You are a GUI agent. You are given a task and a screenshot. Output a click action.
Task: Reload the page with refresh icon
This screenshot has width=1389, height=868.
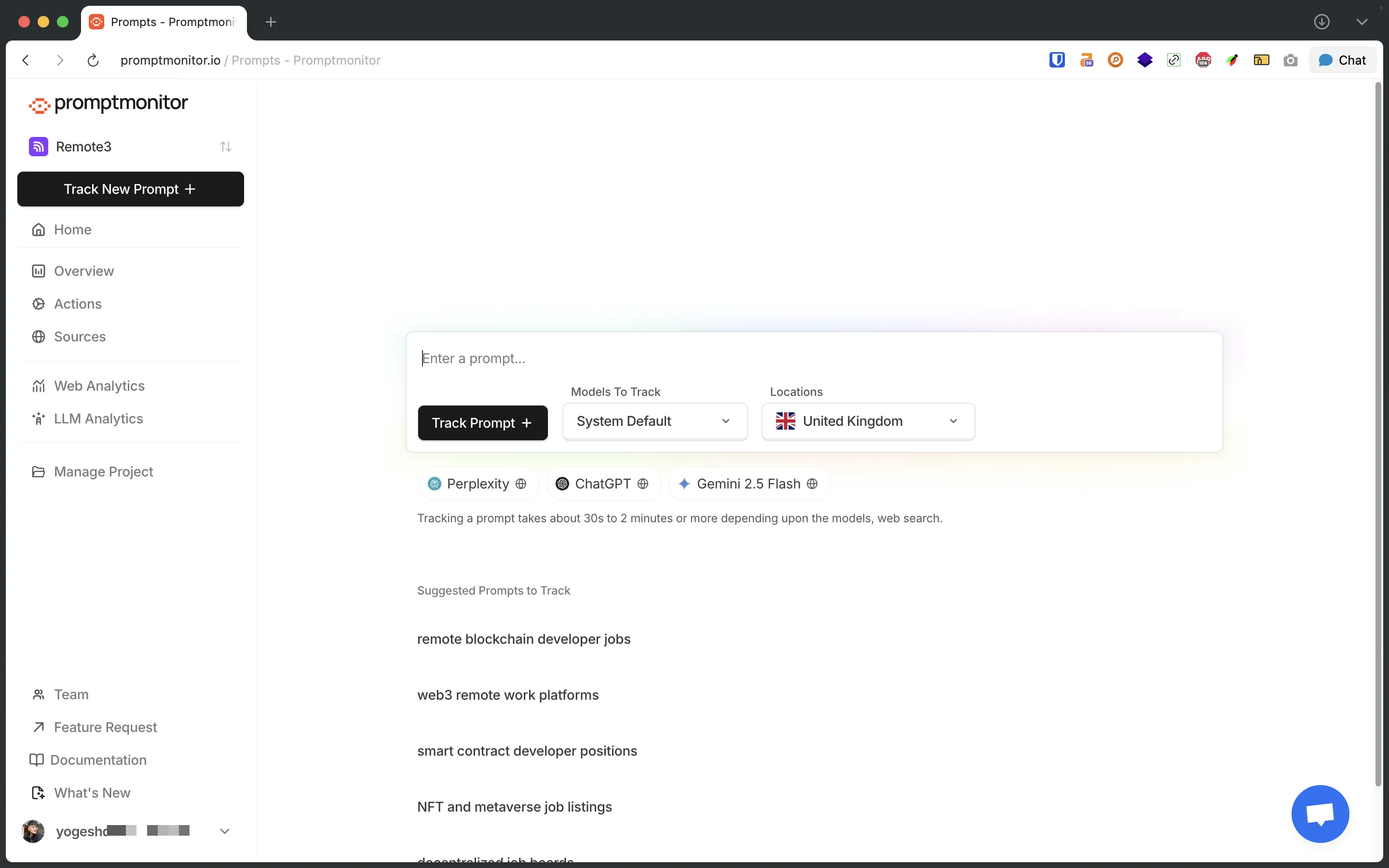click(x=93, y=60)
